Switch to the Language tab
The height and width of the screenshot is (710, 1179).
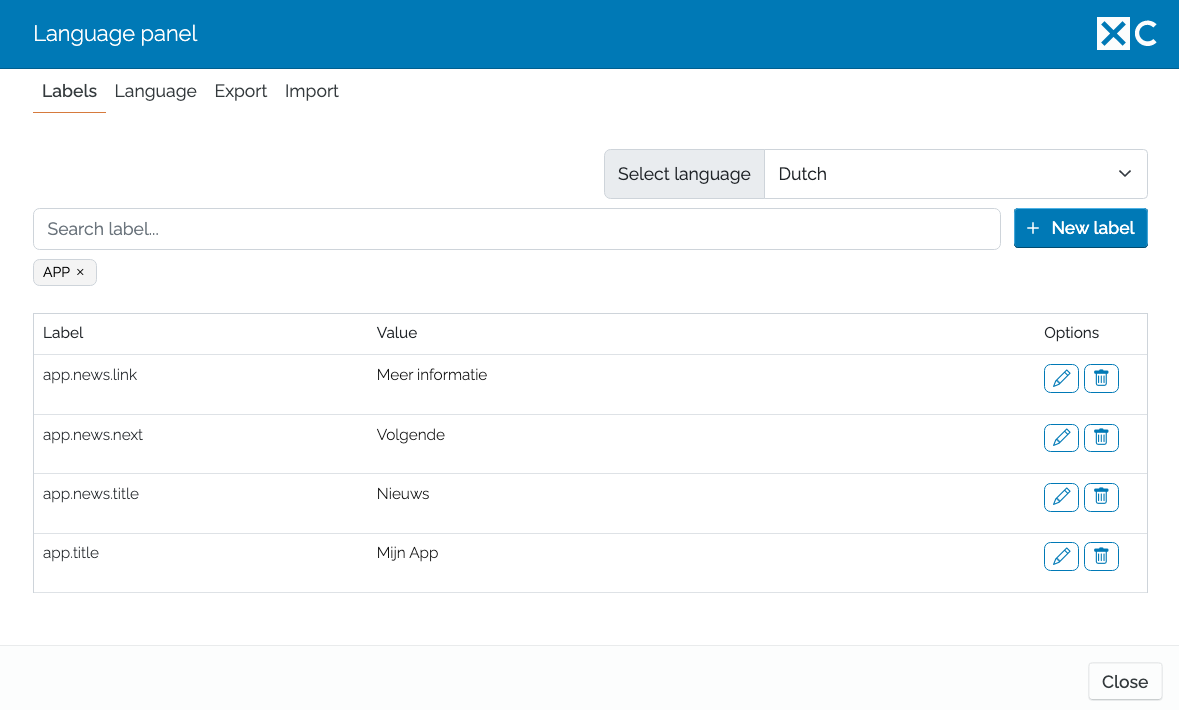(x=156, y=91)
